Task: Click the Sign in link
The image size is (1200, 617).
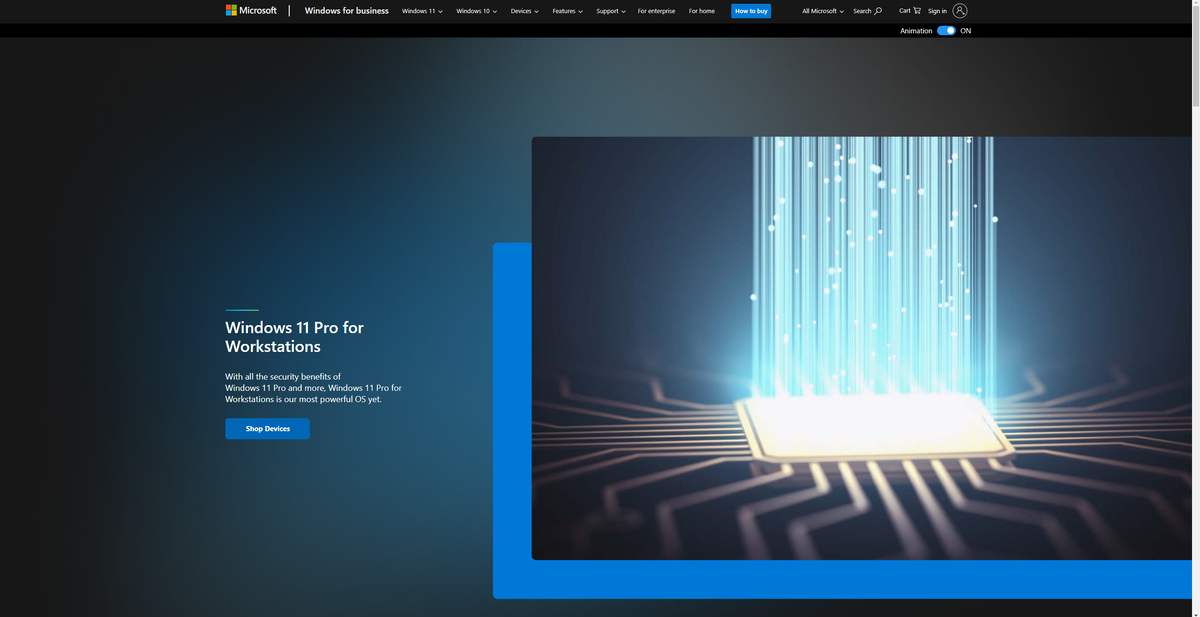Action: click(x=937, y=11)
